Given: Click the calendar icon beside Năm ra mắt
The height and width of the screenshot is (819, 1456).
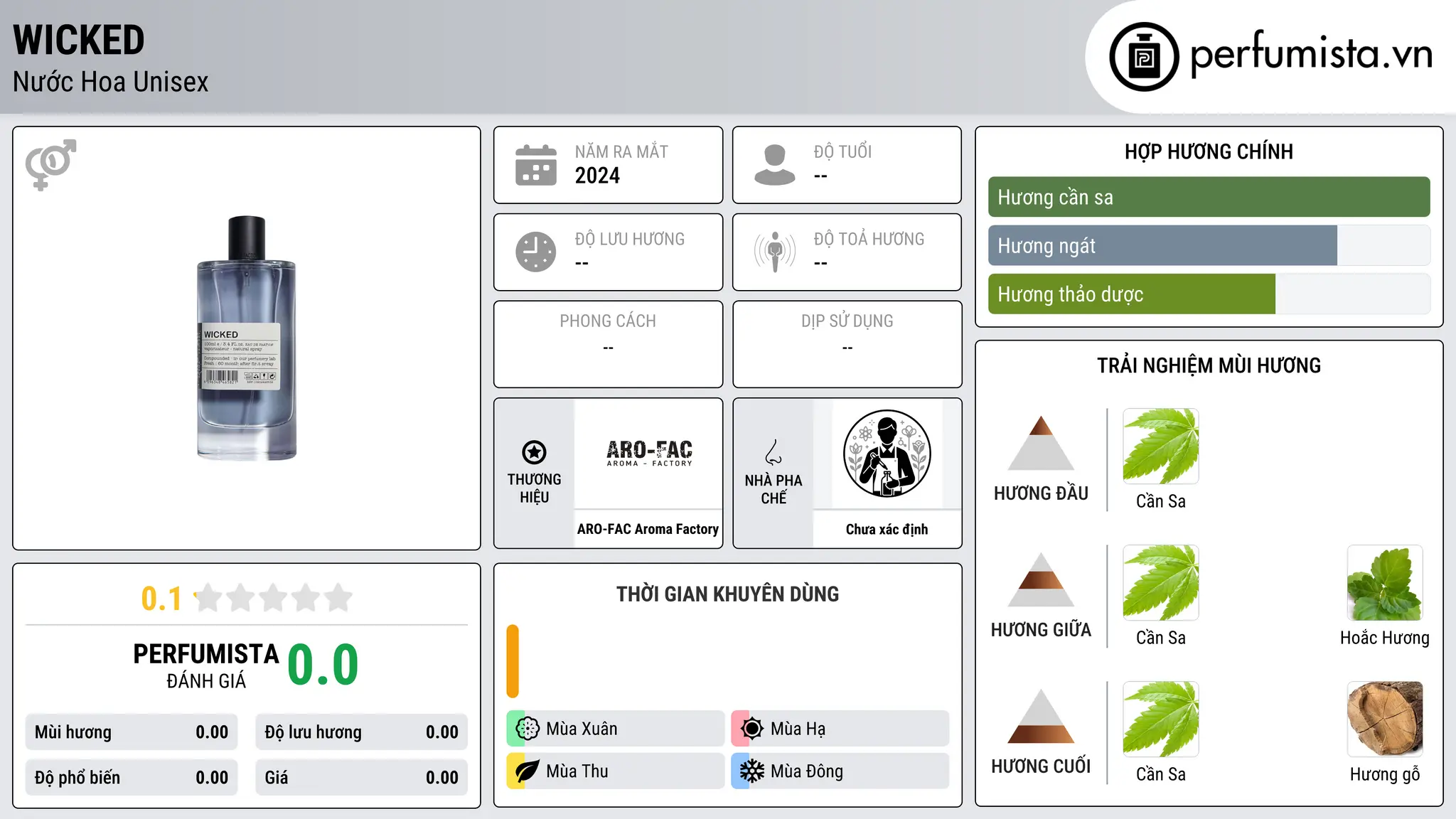Looking at the screenshot, I should tap(535, 165).
